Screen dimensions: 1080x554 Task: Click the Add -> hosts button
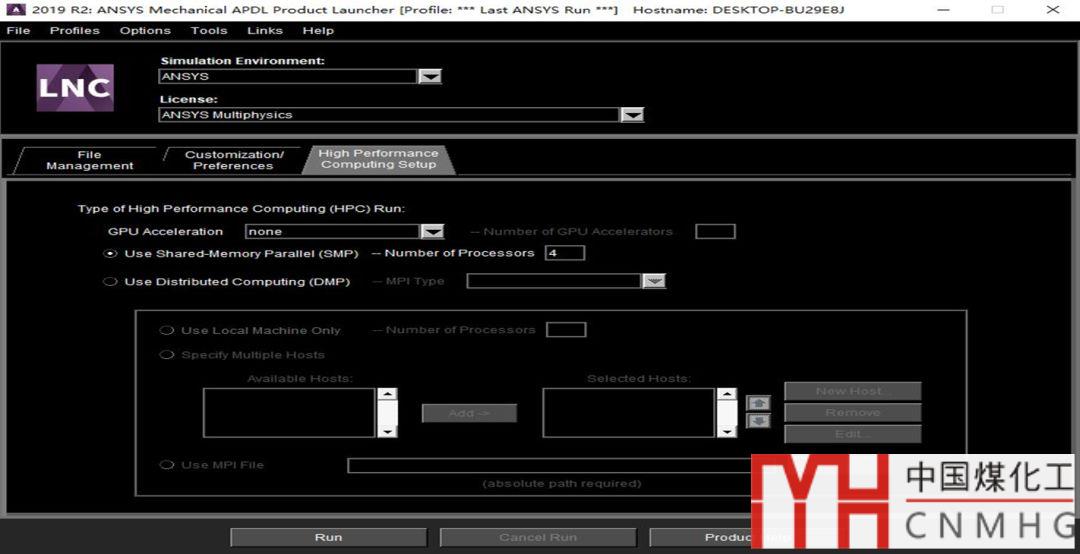tap(469, 413)
